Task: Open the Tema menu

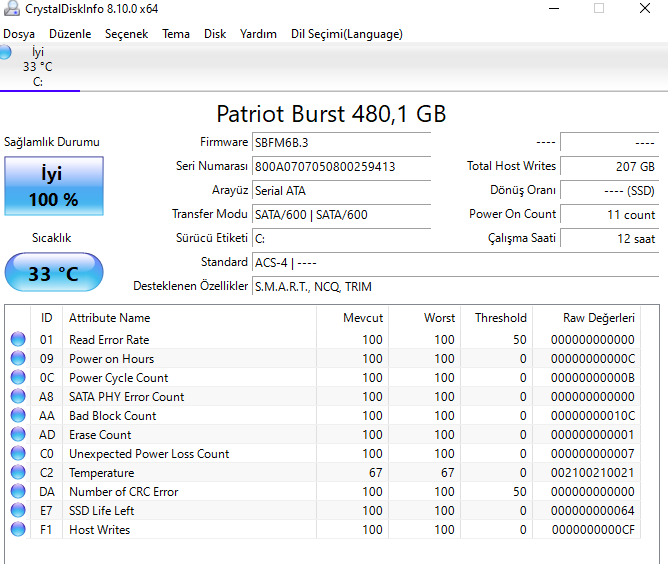Action: 176,34
